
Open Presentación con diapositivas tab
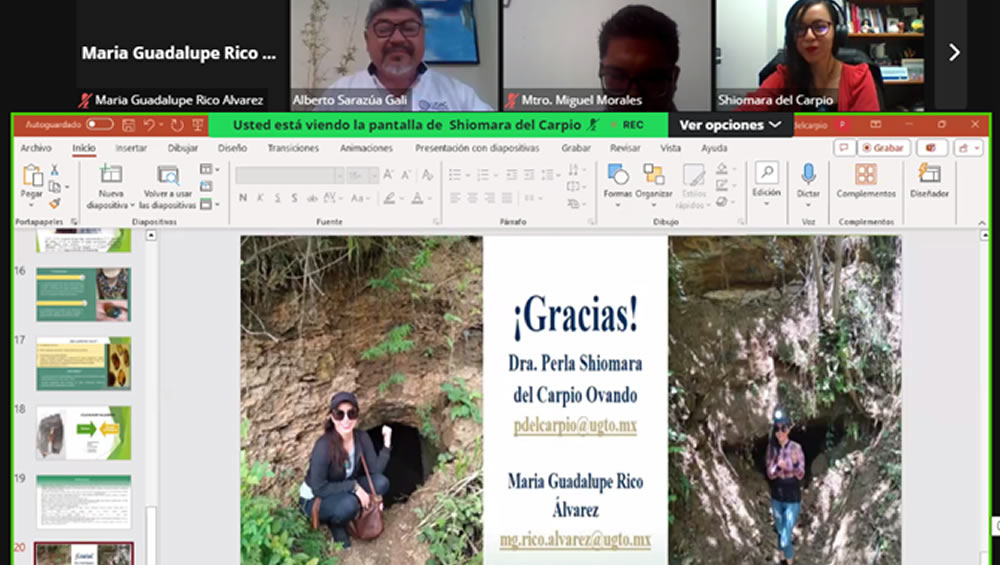[x=477, y=148]
